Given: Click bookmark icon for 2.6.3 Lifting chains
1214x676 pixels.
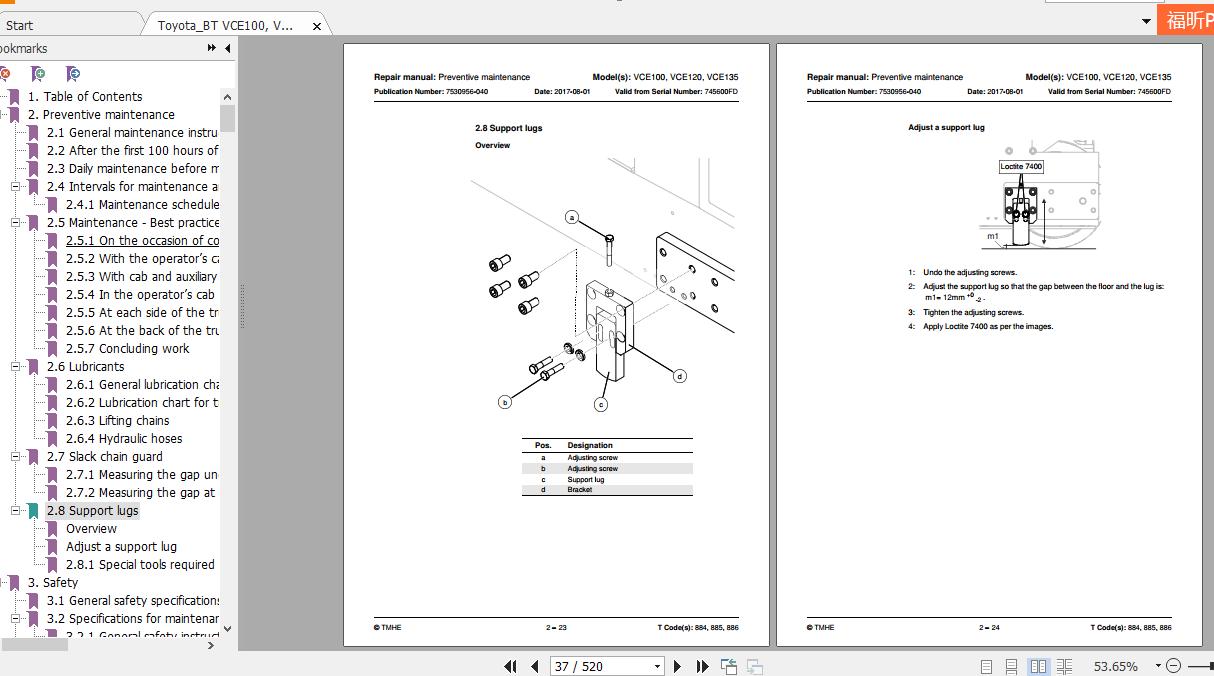Looking at the screenshot, I should click(53, 421).
